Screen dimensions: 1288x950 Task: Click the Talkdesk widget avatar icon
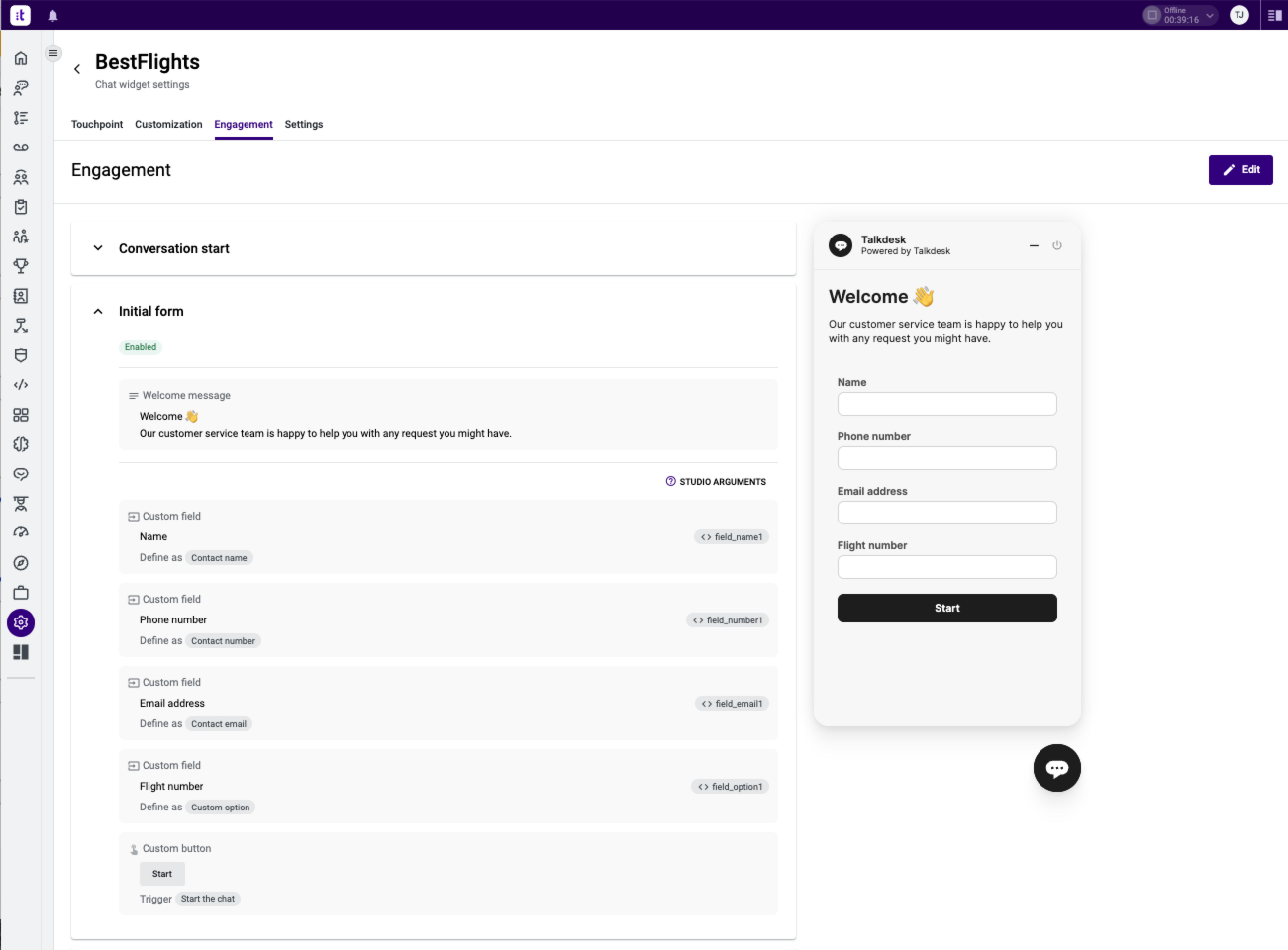[841, 245]
